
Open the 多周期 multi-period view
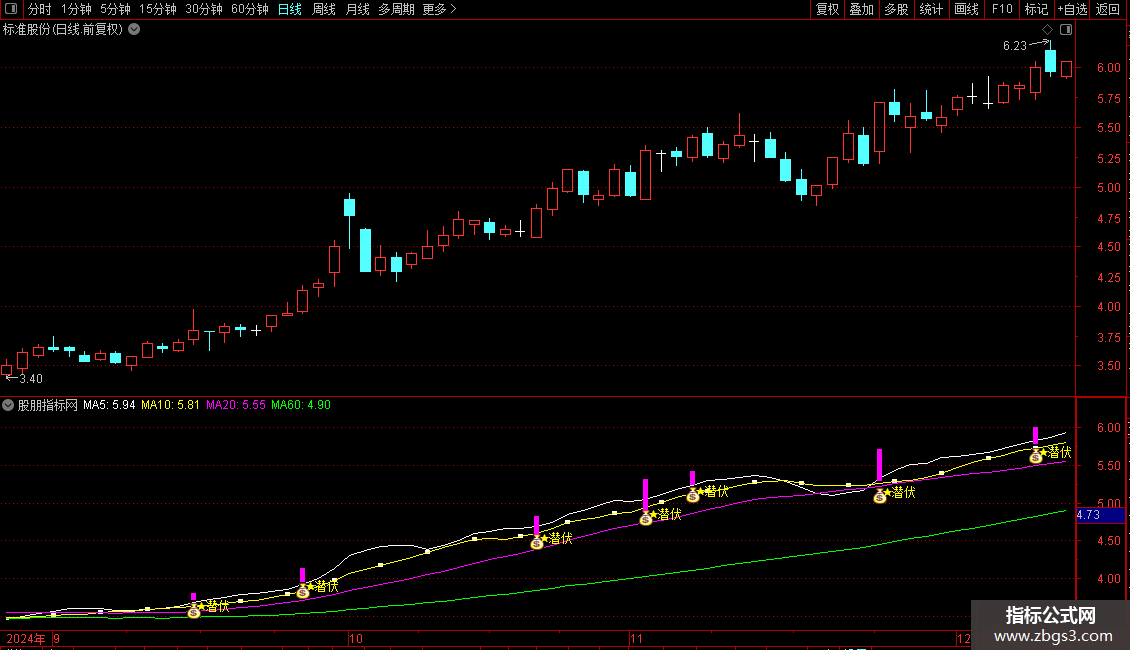click(396, 9)
